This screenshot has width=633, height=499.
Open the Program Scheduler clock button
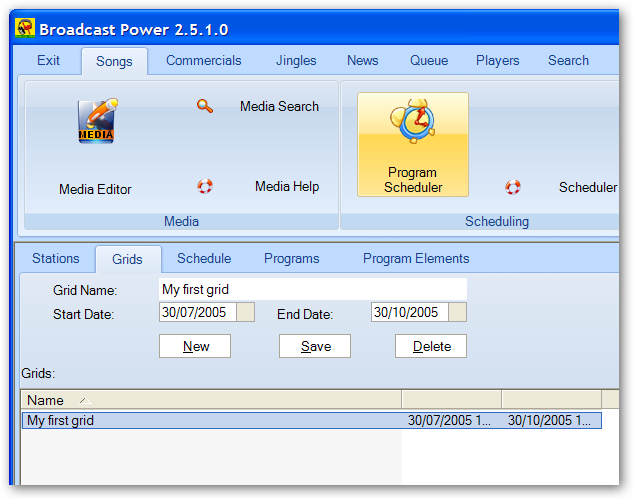point(413,145)
